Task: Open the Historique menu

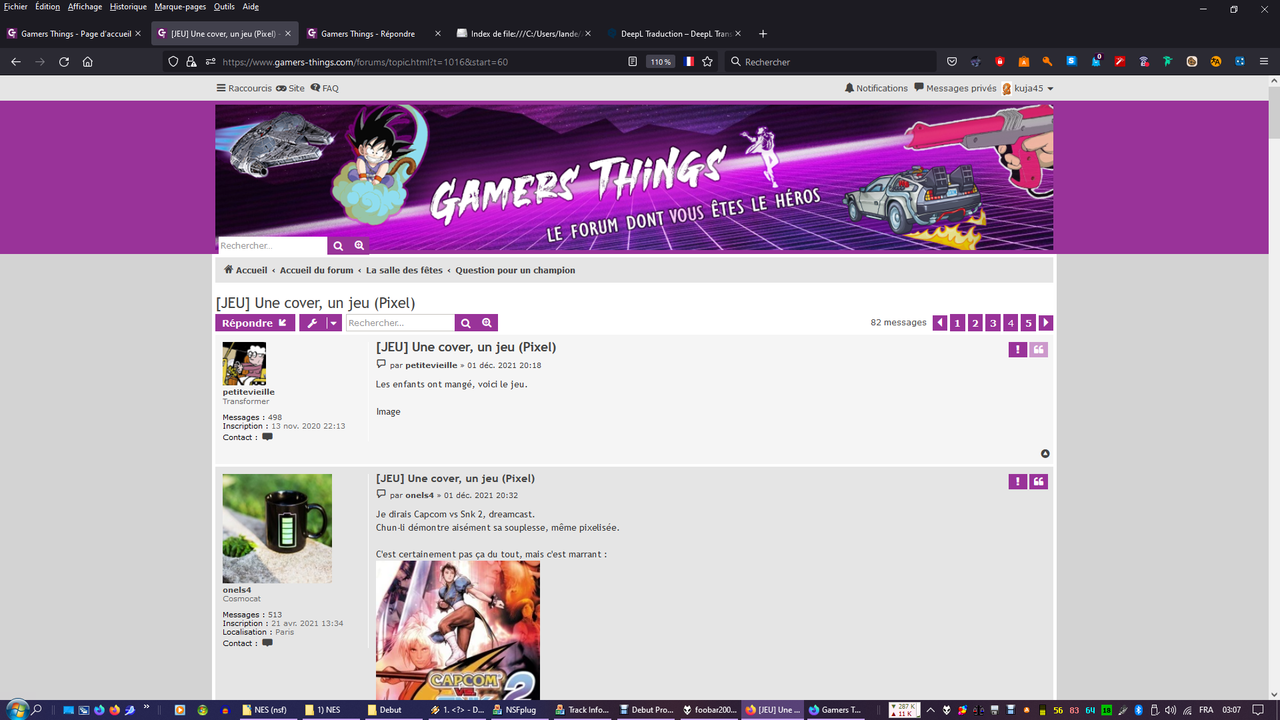Action: click(x=128, y=6)
